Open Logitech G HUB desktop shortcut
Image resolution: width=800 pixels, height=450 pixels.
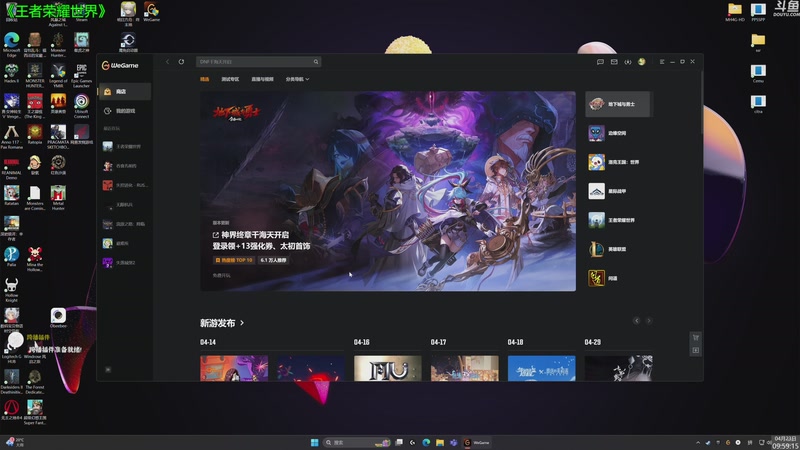[11, 349]
